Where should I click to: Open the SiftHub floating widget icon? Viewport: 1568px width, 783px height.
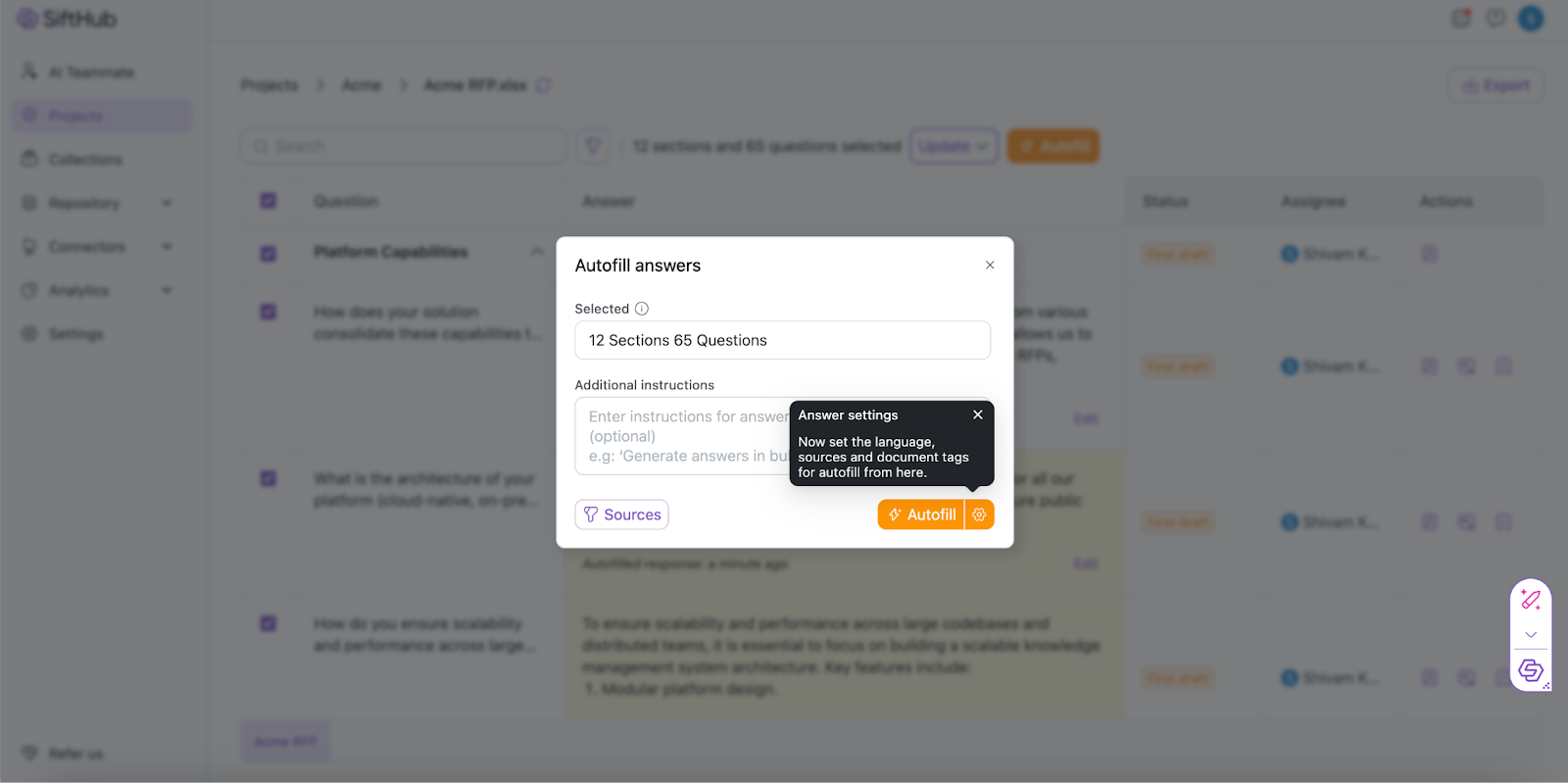pyautogui.click(x=1531, y=670)
